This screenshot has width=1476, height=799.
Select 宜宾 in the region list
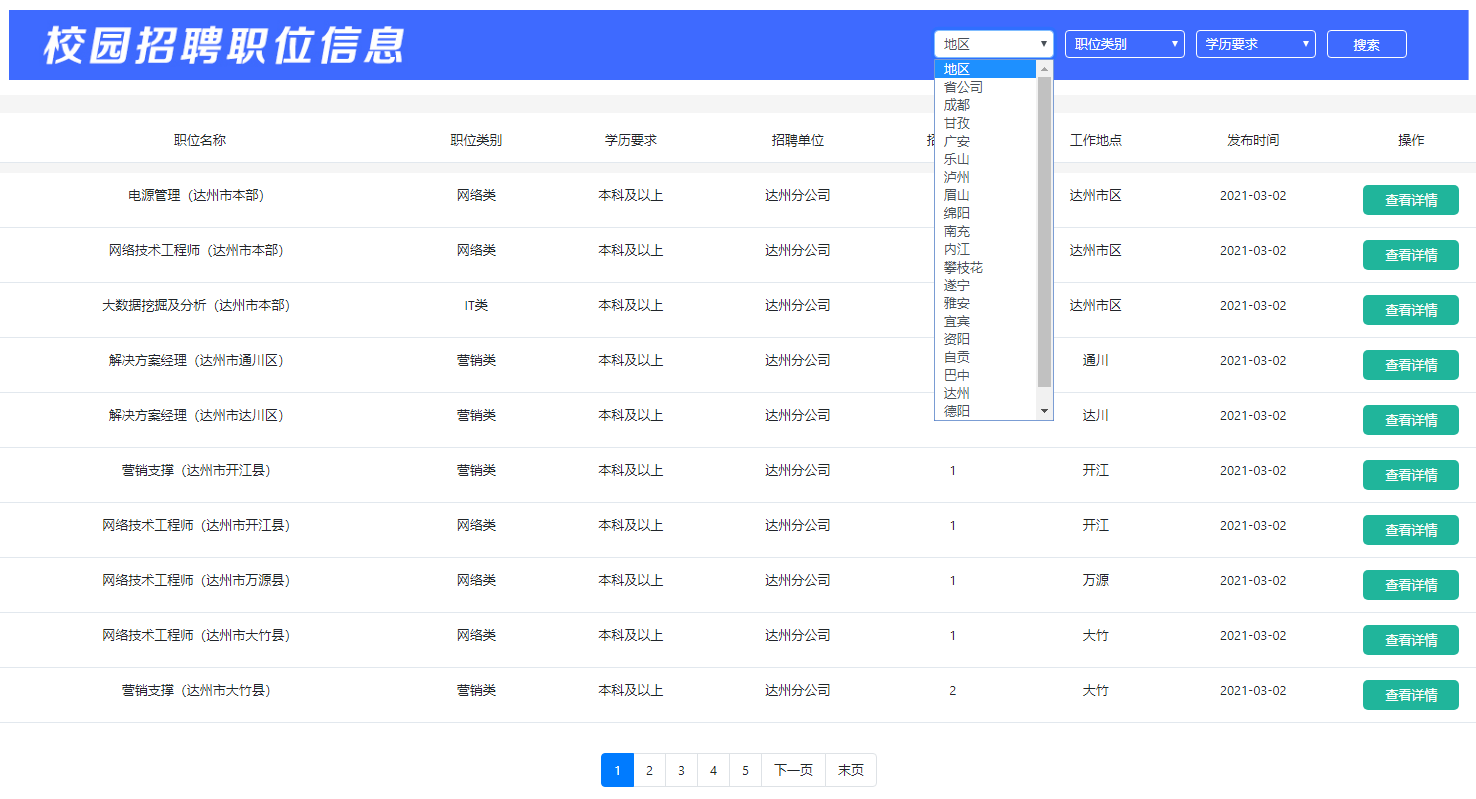point(986,321)
